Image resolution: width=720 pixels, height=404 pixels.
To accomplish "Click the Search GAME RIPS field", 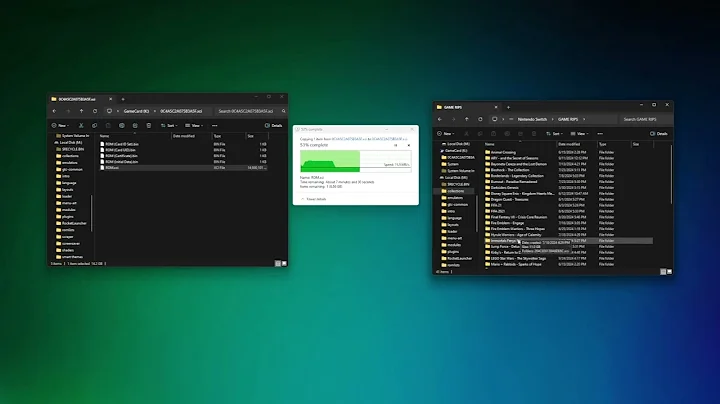I will click(x=646, y=119).
